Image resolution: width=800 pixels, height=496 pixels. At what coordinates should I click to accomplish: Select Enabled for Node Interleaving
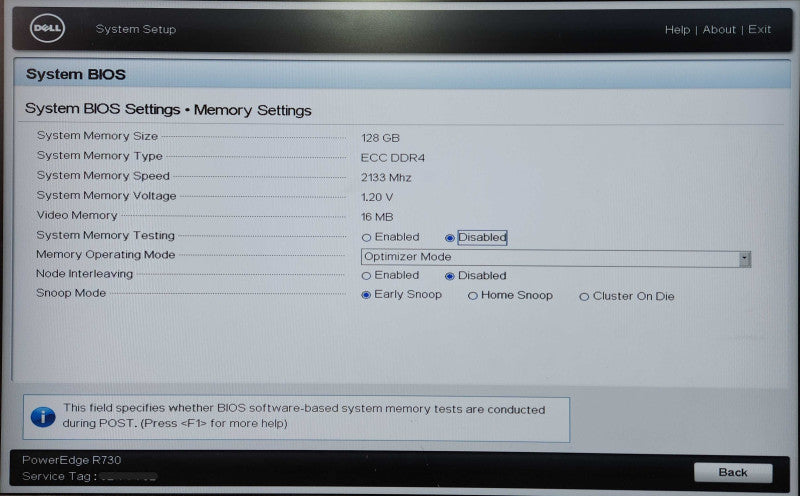(x=366, y=276)
